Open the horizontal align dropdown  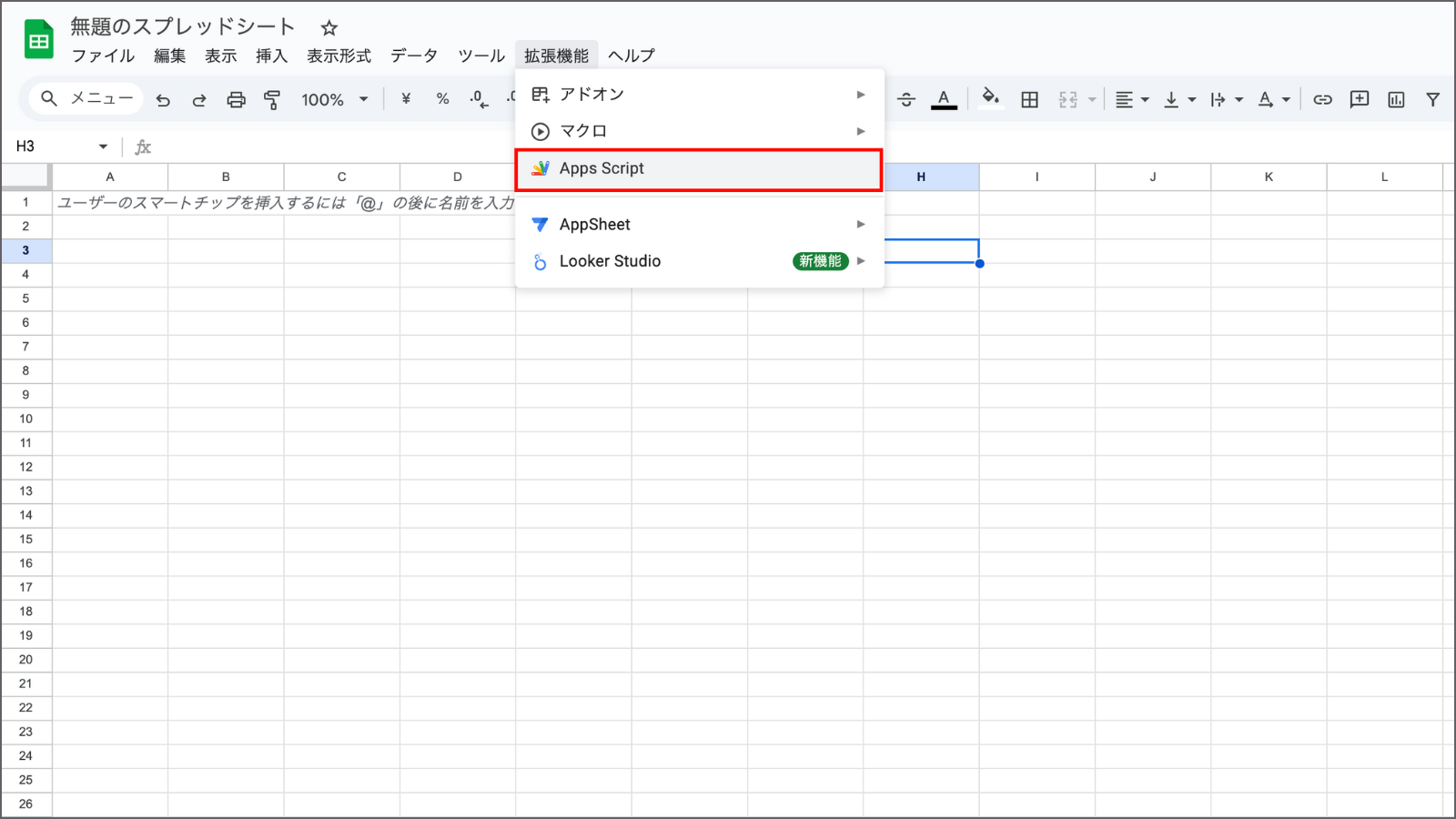click(x=1132, y=99)
